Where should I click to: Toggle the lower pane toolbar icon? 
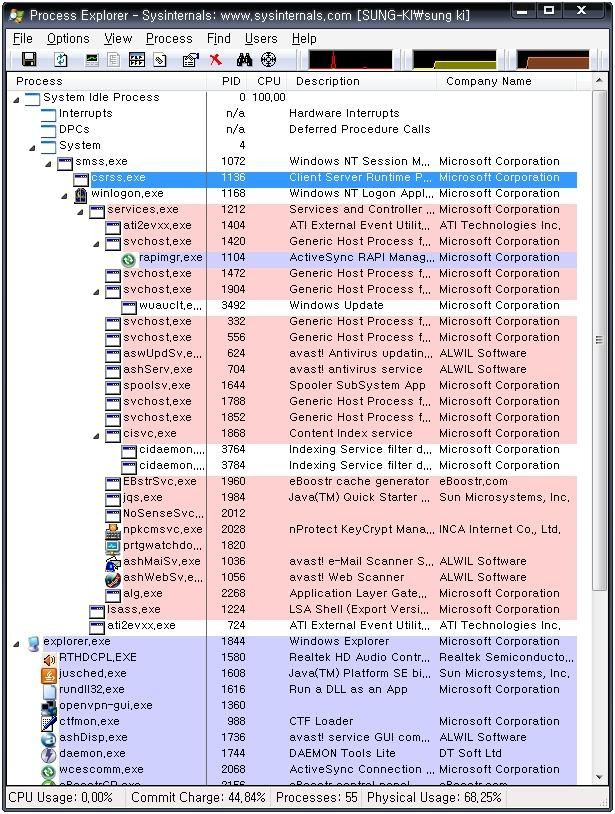(x=136, y=60)
